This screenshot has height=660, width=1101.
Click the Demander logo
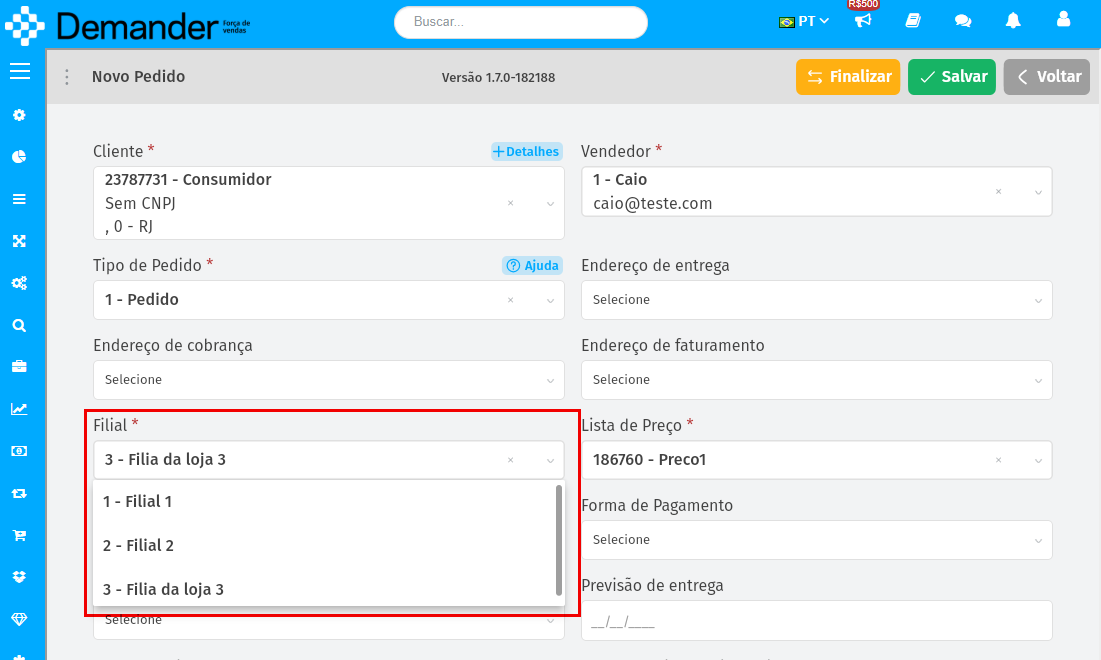pyautogui.click(x=128, y=26)
